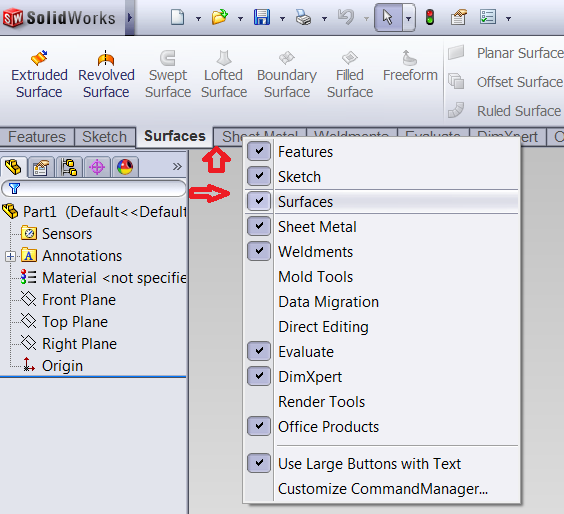Image resolution: width=564 pixels, height=514 pixels.
Task: Open the DimXpertManager crosshair tab
Action: [97, 167]
